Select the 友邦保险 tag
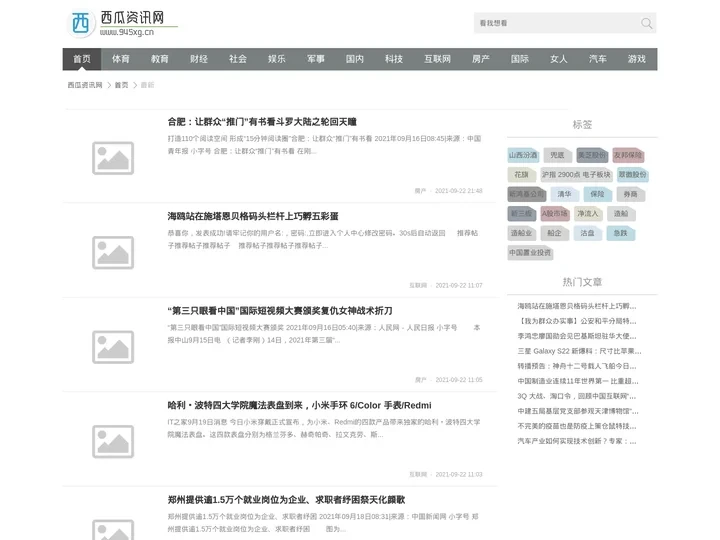This screenshot has height=540, width=720. [628, 155]
